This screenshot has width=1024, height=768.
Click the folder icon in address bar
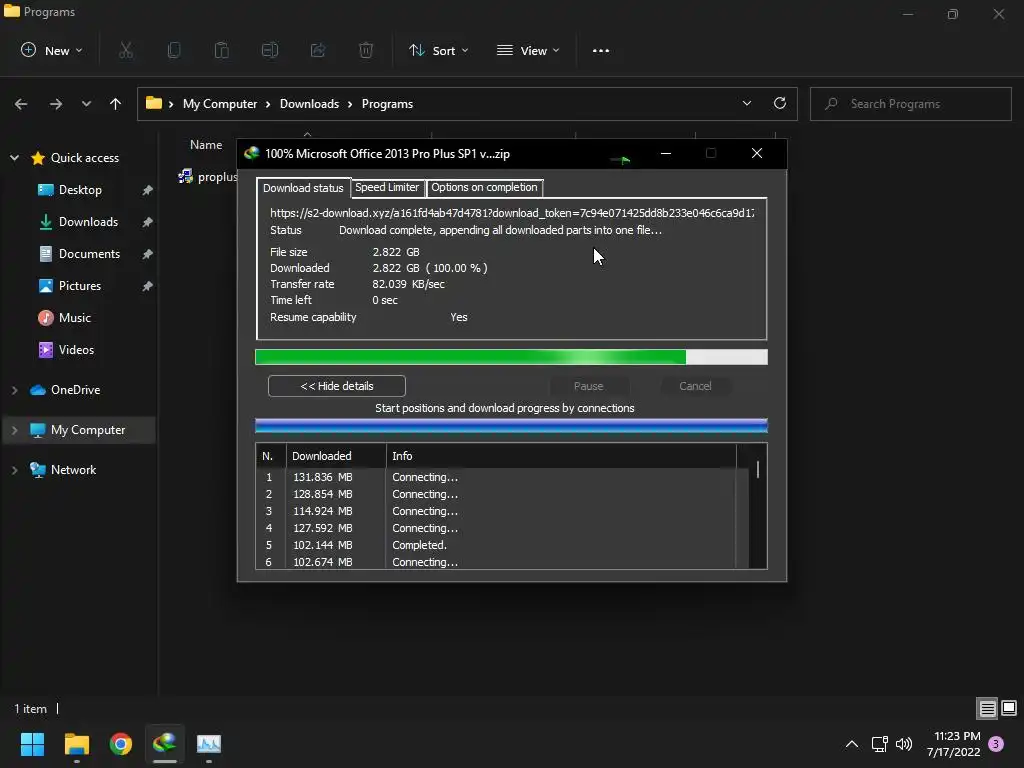[153, 103]
